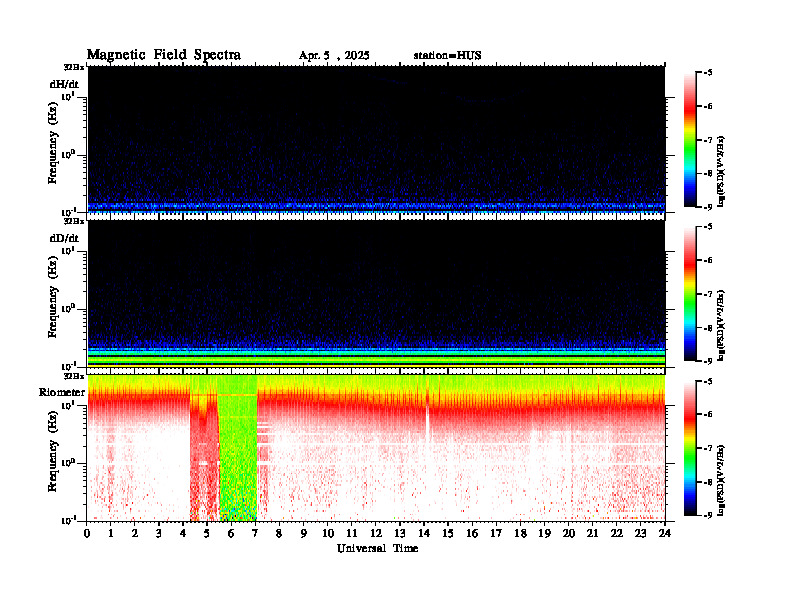Click the log PSD units label beside the dD/dt colorbar
This screenshot has height=612, width=792.
point(721,325)
